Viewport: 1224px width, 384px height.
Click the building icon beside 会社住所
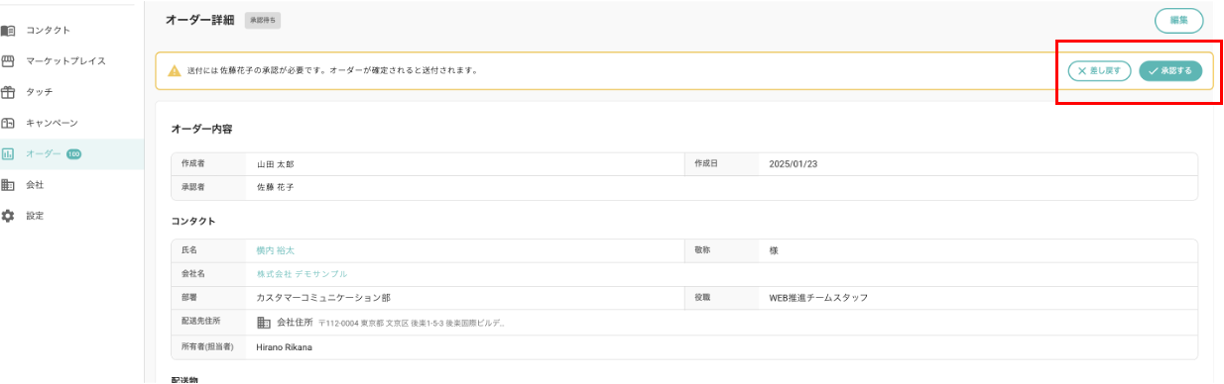264,323
